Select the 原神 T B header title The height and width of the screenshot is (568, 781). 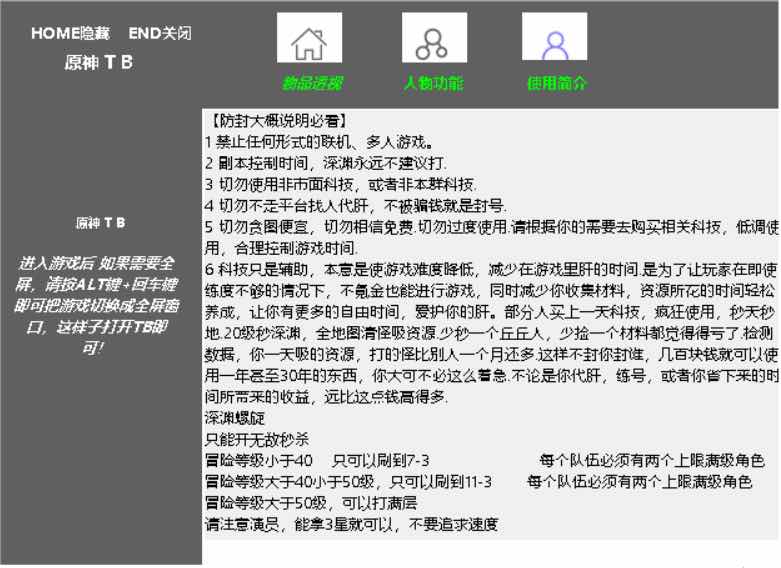pyautogui.click(x=99, y=62)
